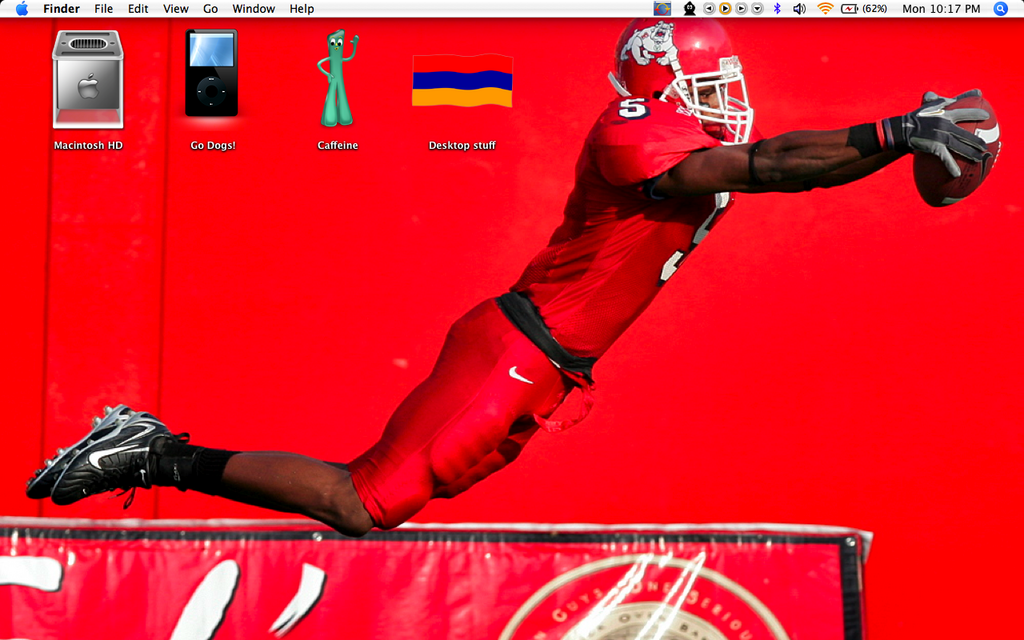Viewport: 1024px width, 640px height.
Task: Click the Go Dogs! label
Action: pos(213,145)
